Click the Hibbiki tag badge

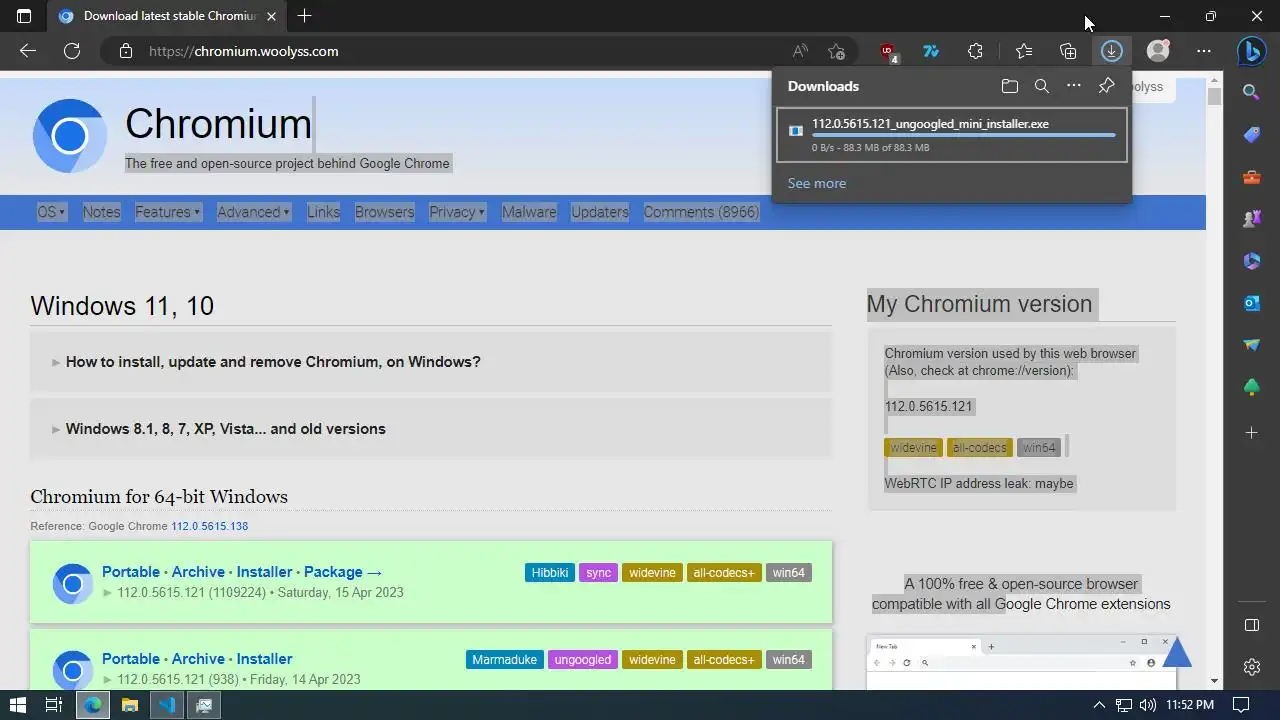[550, 573]
